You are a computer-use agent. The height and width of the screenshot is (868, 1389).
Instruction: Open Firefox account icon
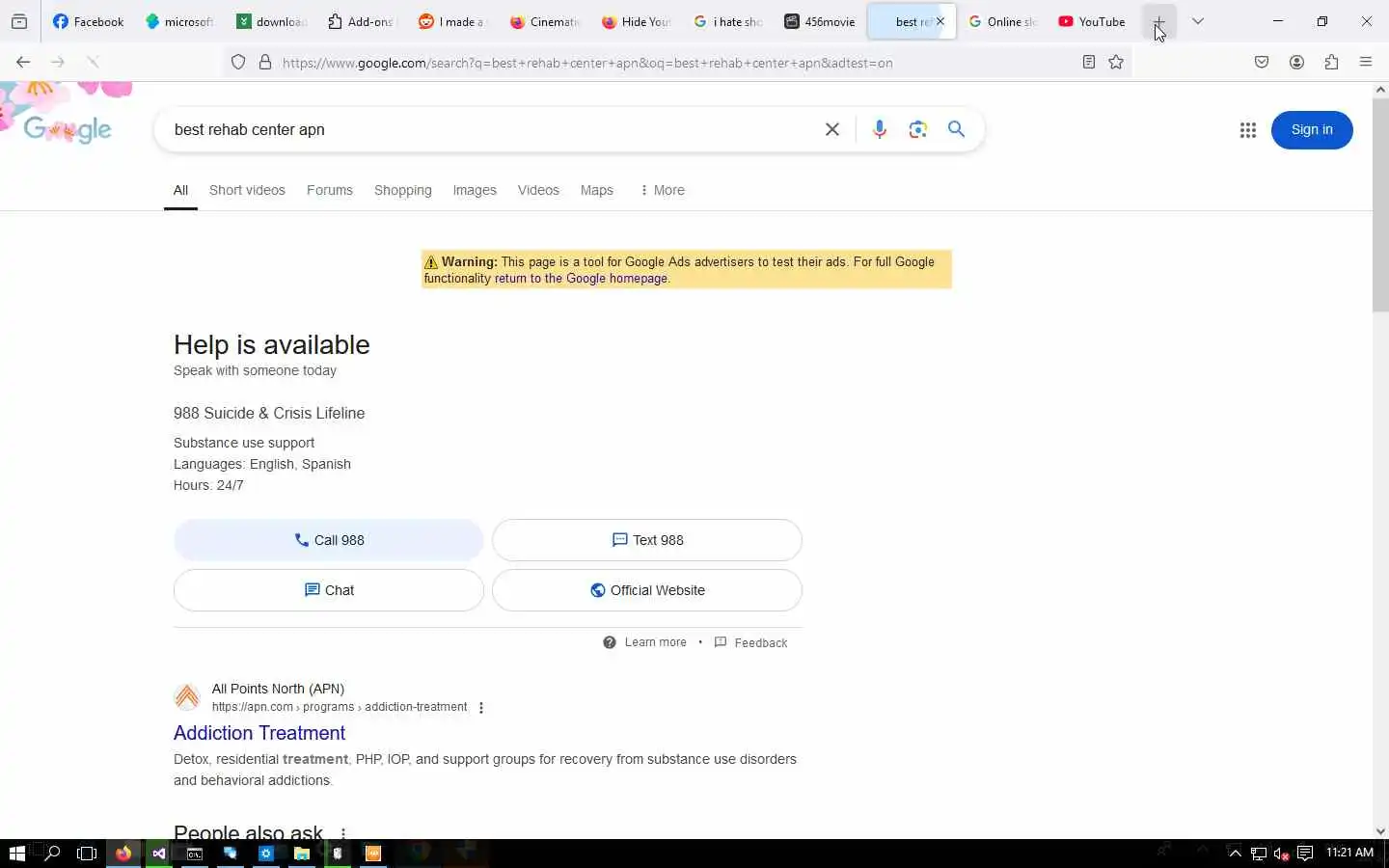click(1296, 63)
